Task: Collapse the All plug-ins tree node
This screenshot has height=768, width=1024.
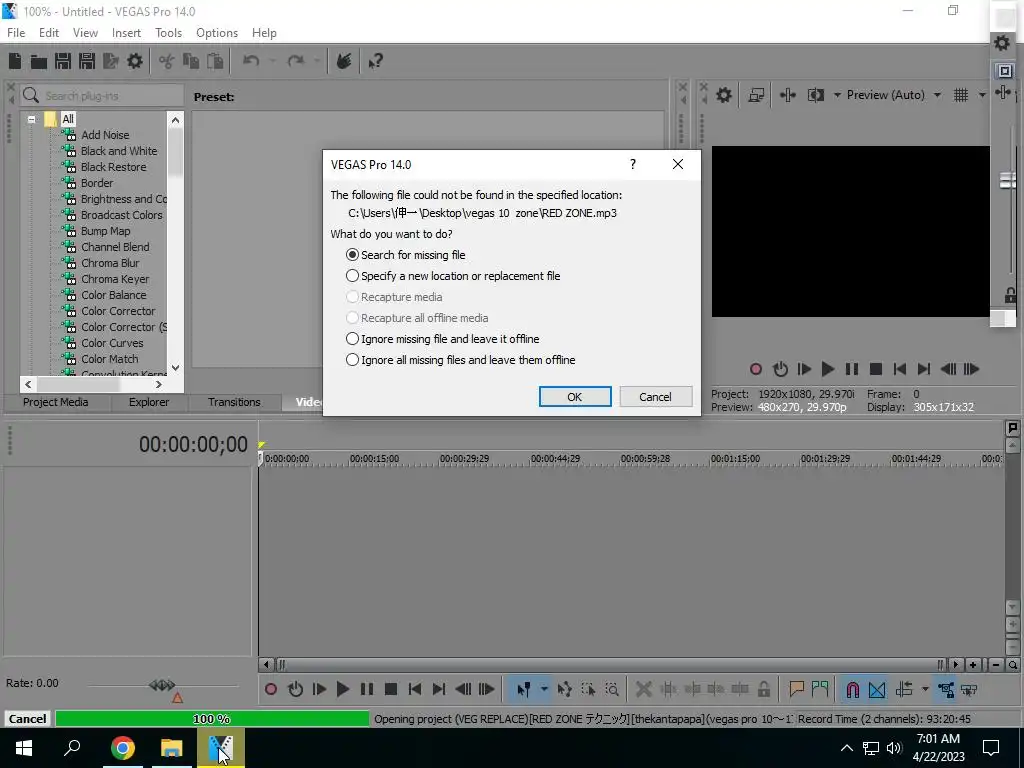Action: click(x=31, y=119)
